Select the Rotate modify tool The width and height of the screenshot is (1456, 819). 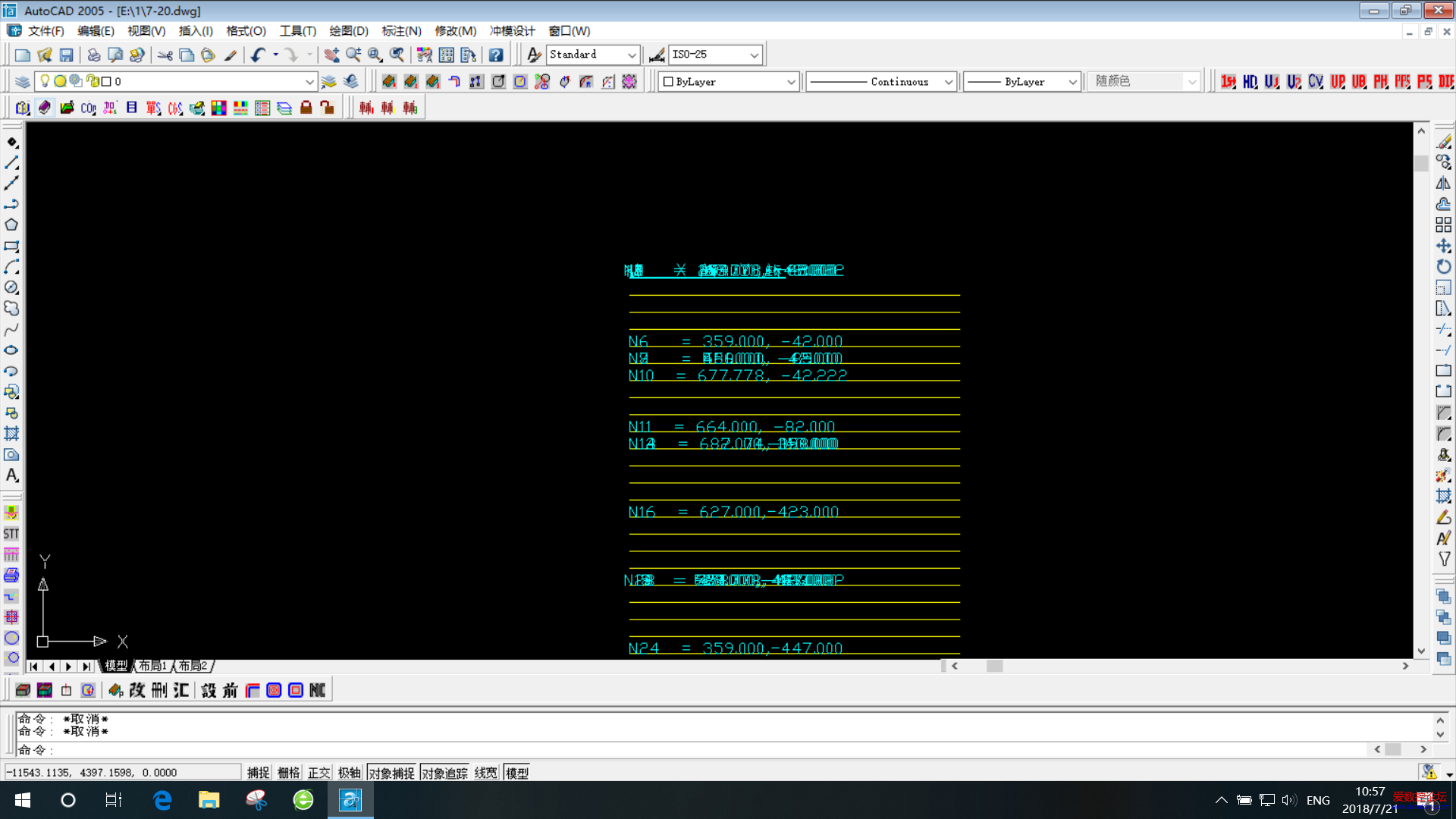[x=1443, y=267]
